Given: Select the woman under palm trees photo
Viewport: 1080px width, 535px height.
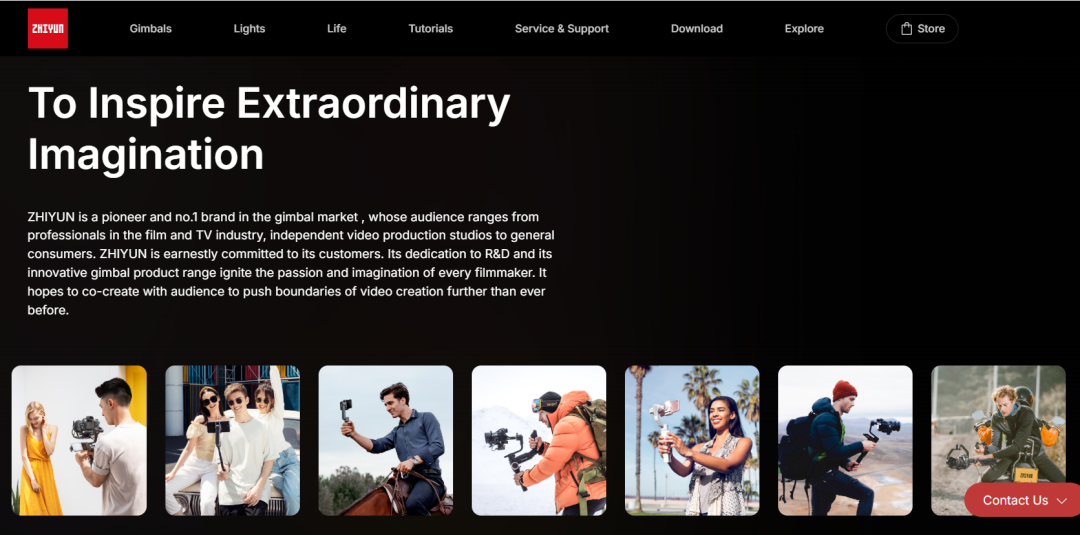Looking at the screenshot, I should click(692, 440).
